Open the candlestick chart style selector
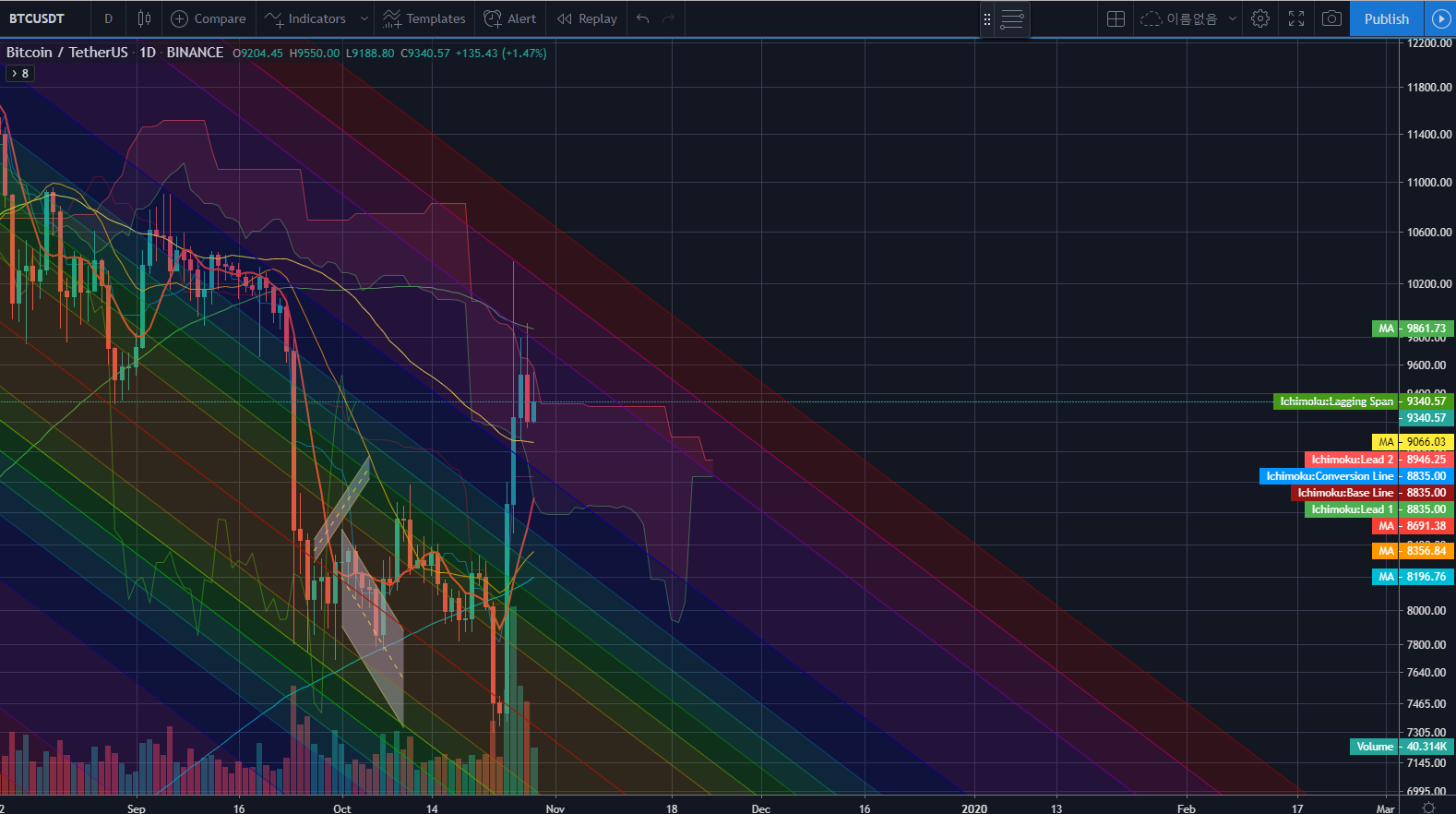 click(x=144, y=18)
